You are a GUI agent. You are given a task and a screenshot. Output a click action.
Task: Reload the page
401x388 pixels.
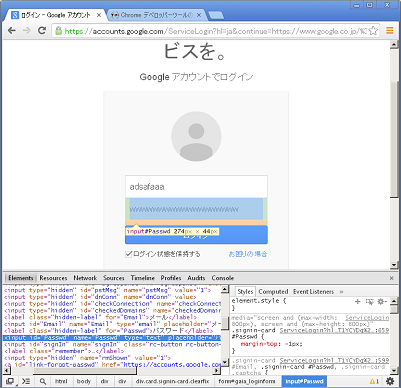tap(42, 31)
